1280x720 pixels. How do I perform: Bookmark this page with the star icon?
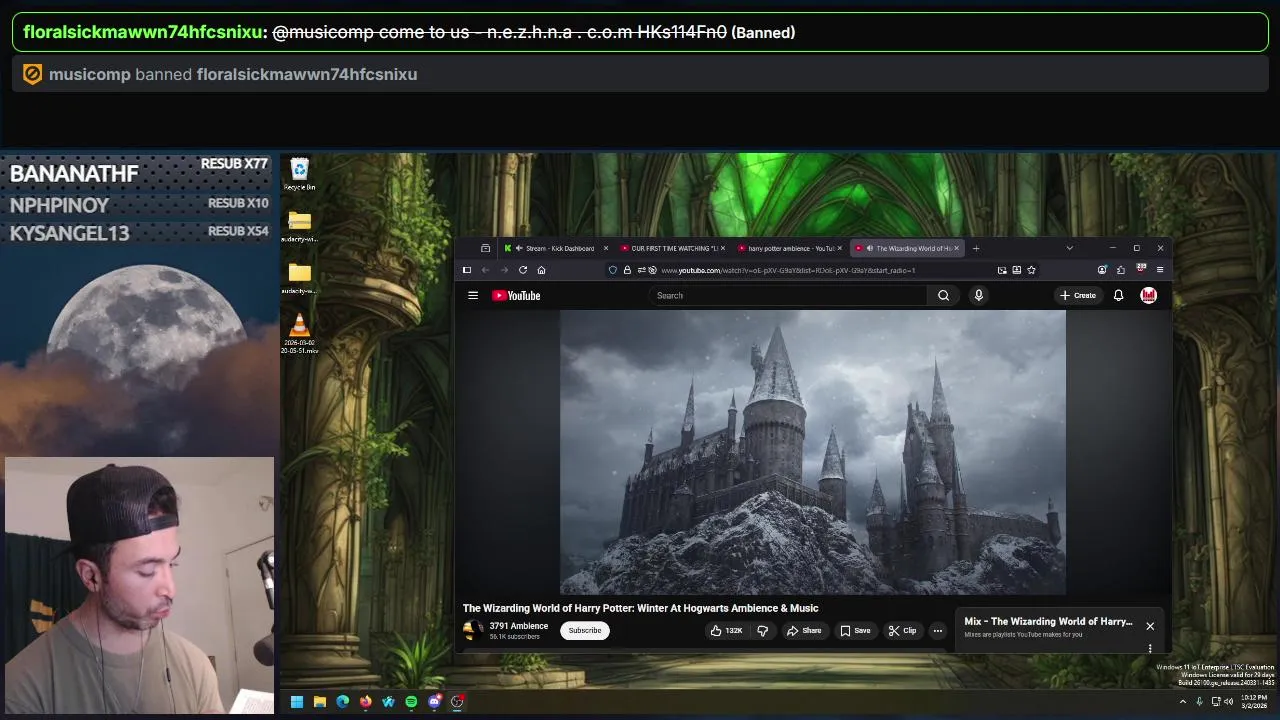(1031, 270)
